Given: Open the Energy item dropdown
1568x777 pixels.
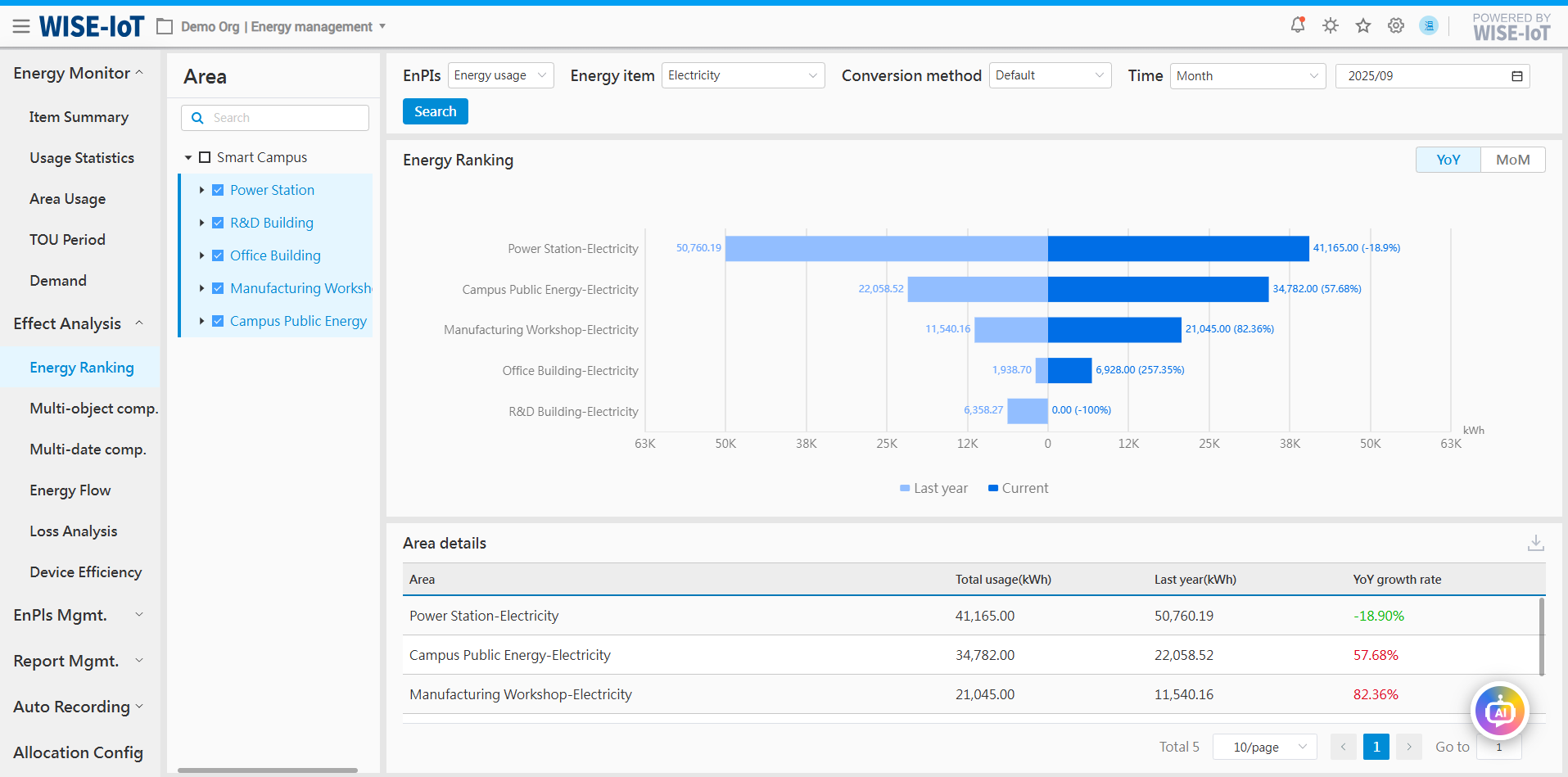Looking at the screenshot, I should tap(743, 75).
